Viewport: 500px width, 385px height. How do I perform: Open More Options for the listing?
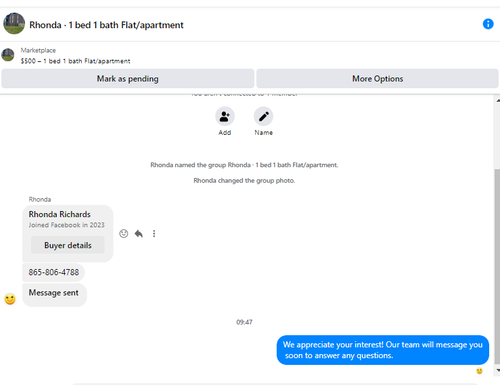tap(377, 79)
